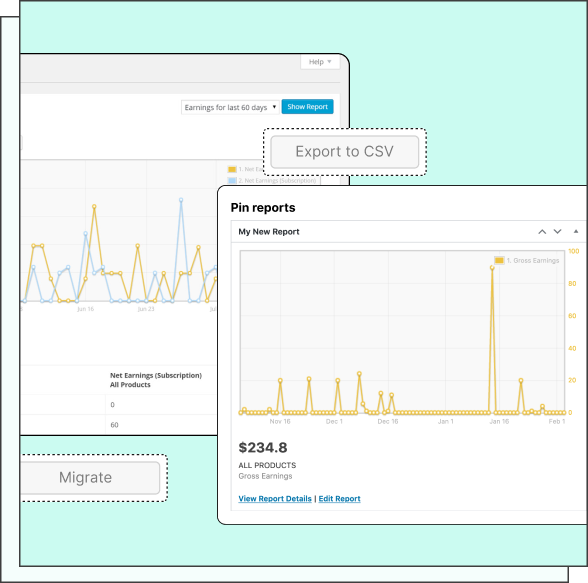
Task: Click the Export to CSV button
Action: tap(345, 151)
